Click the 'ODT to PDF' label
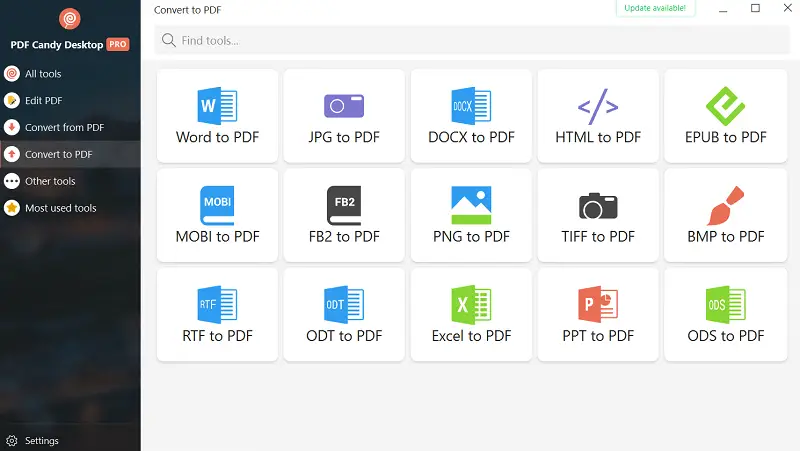Image resolution: width=800 pixels, height=451 pixels. point(344,336)
